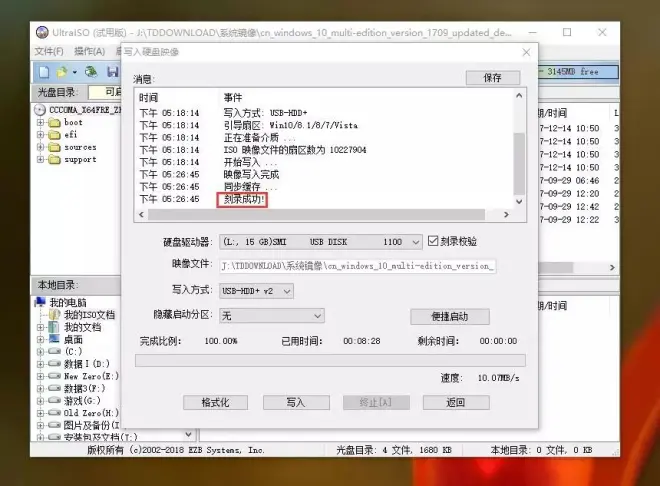Viewport: 660px width, 486px height.
Task: Select the support folder
Action: (74, 159)
